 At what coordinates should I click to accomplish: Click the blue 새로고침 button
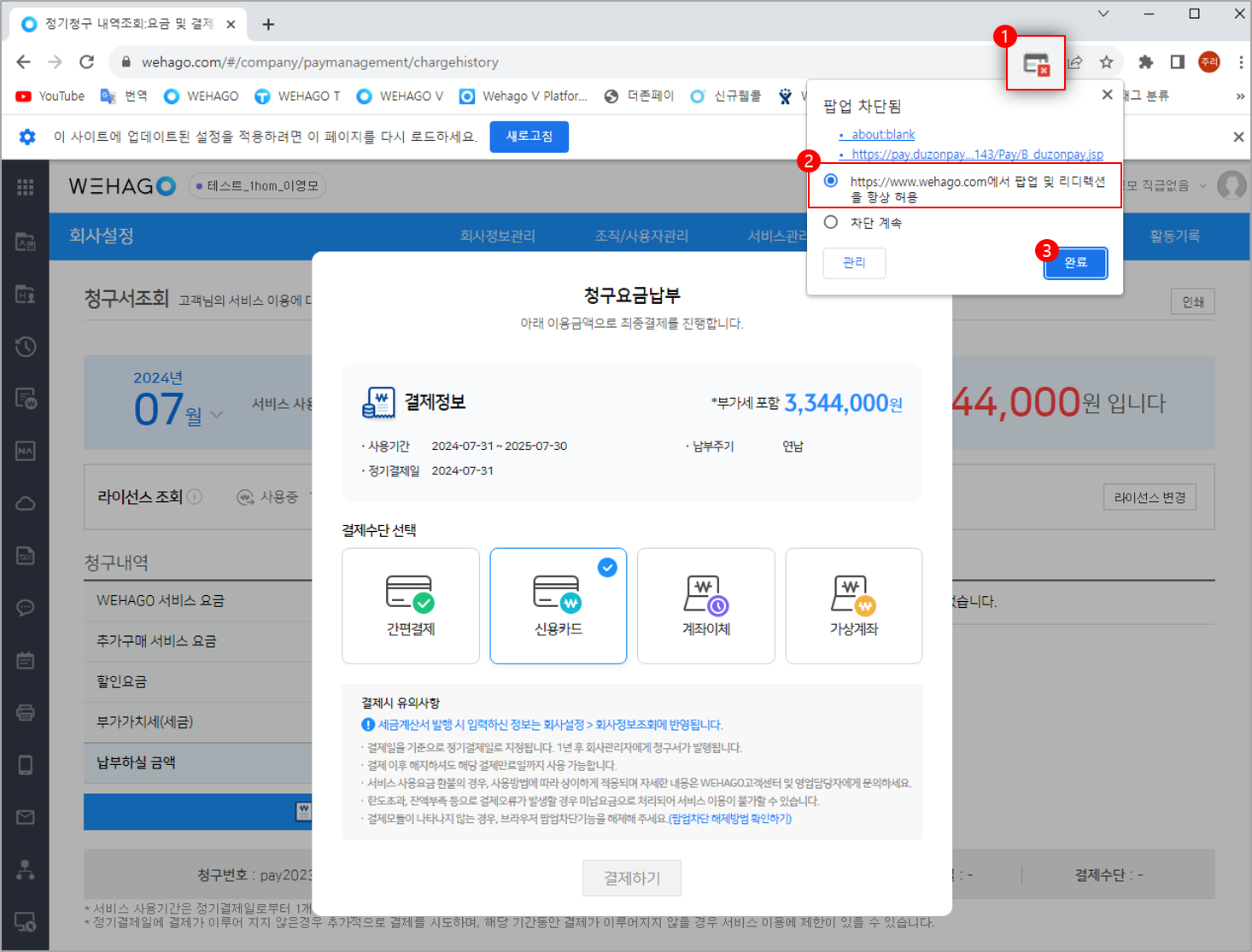click(x=529, y=137)
